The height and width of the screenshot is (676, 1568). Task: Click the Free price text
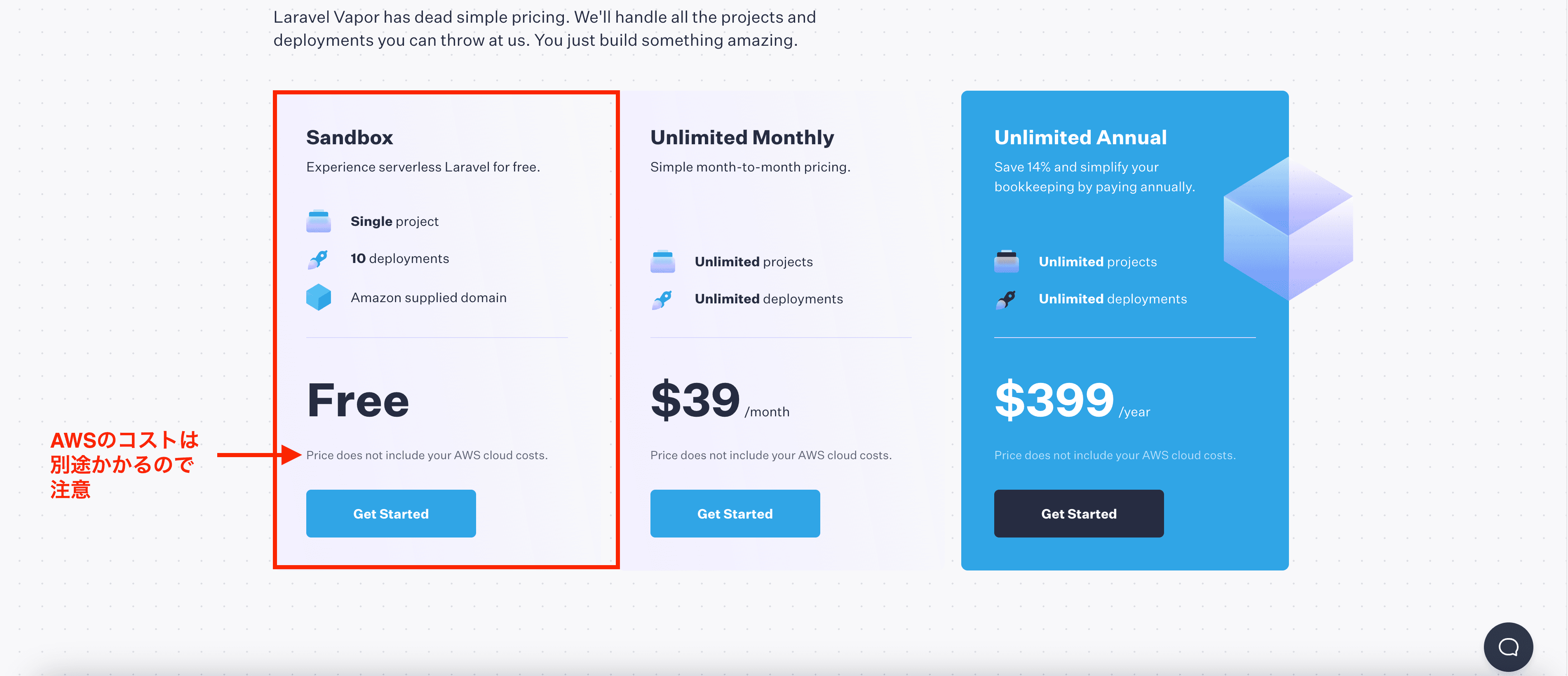coord(358,400)
